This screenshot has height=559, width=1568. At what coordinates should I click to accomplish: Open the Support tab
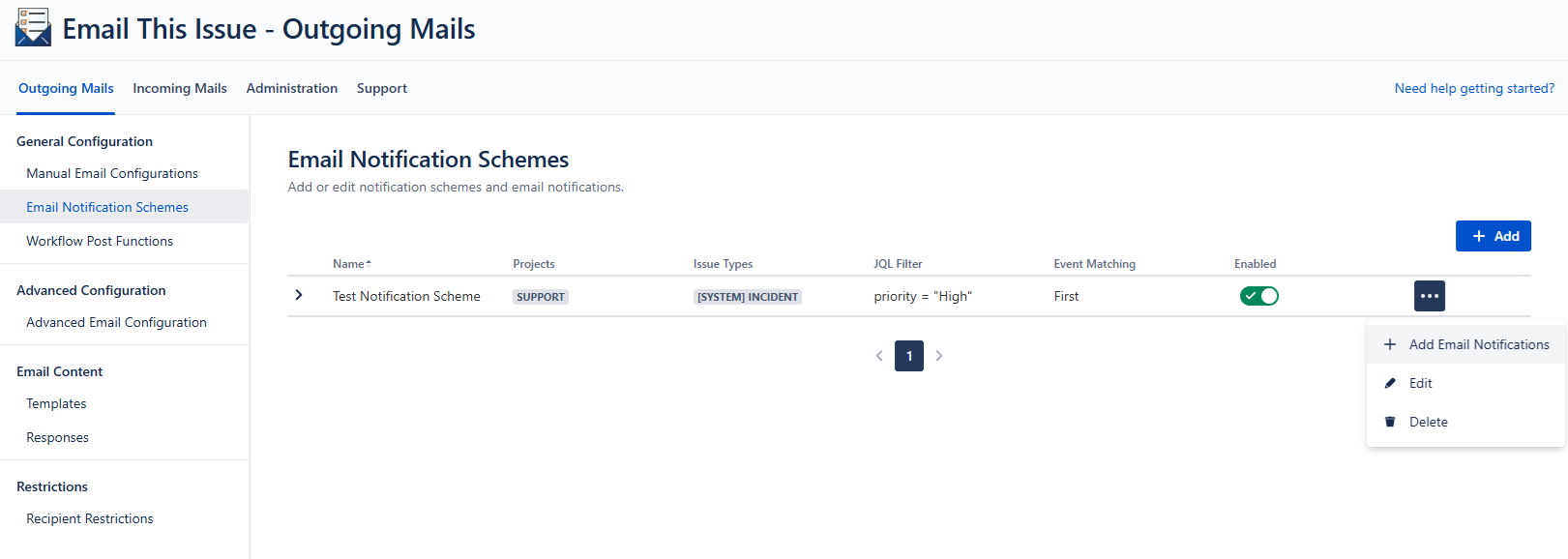tap(382, 88)
